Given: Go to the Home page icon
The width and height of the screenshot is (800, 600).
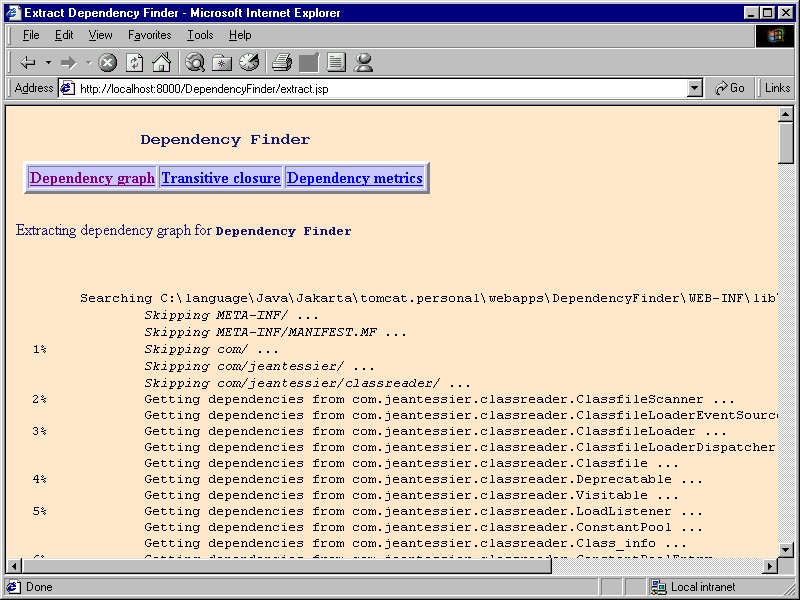Looking at the screenshot, I should (161, 62).
